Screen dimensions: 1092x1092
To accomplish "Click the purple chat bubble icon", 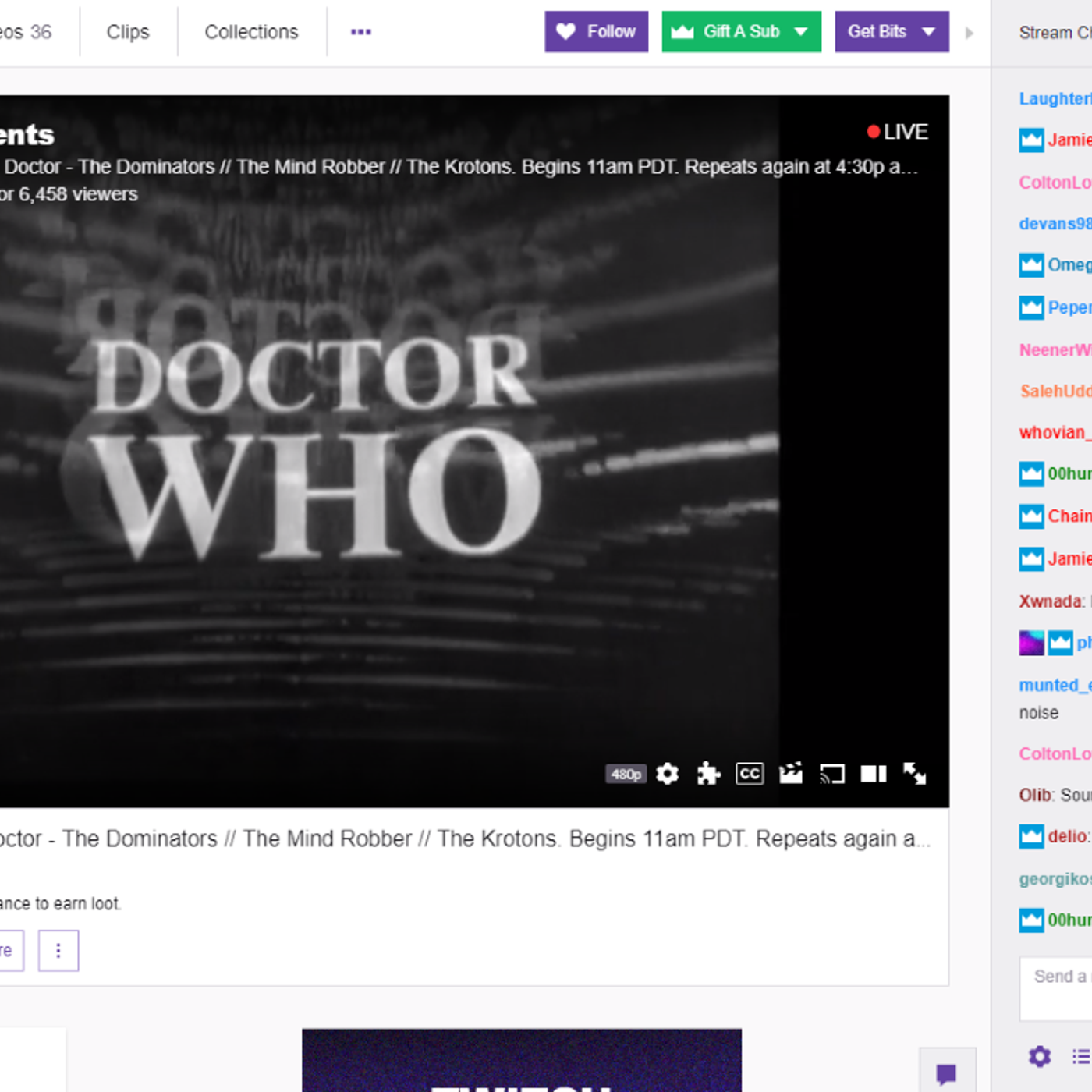I will pos(946,1074).
